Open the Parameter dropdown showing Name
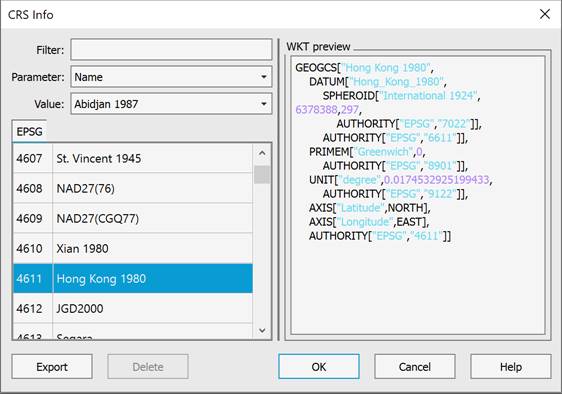Viewport: 562px width, 394px height. coord(171,77)
